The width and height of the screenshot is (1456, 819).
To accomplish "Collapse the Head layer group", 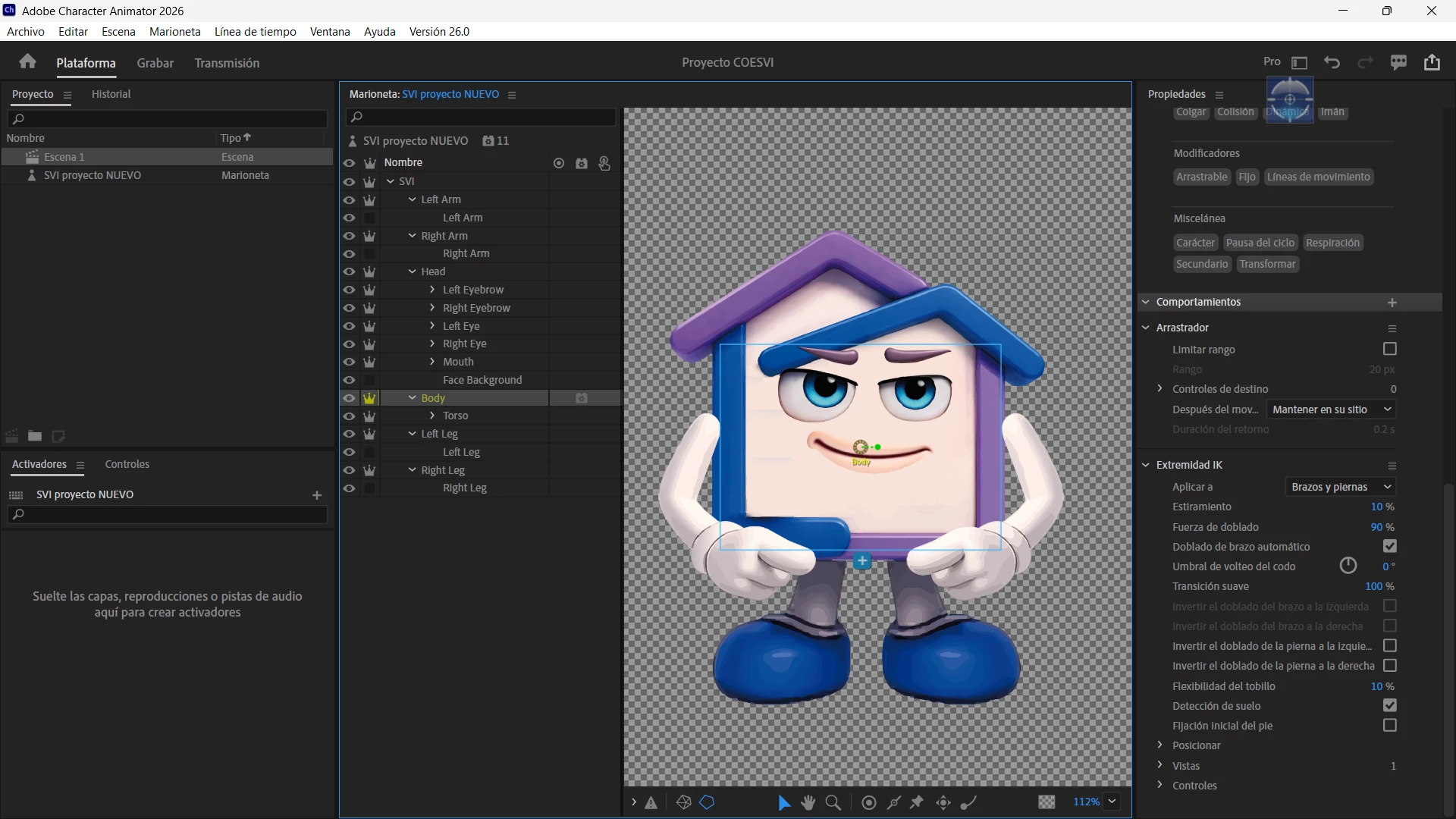I will coord(412,271).
